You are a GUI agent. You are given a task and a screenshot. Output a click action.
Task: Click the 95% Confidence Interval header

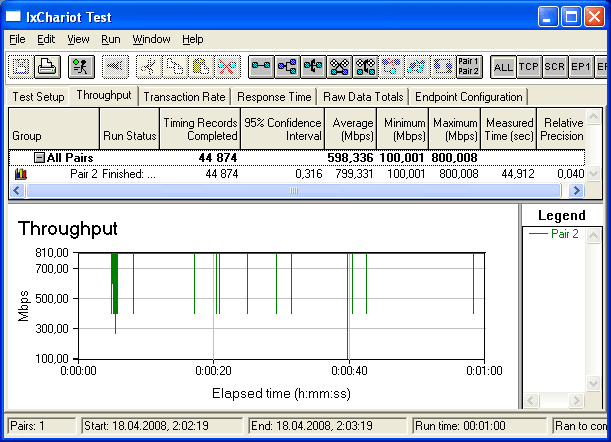tap(283, 129)
